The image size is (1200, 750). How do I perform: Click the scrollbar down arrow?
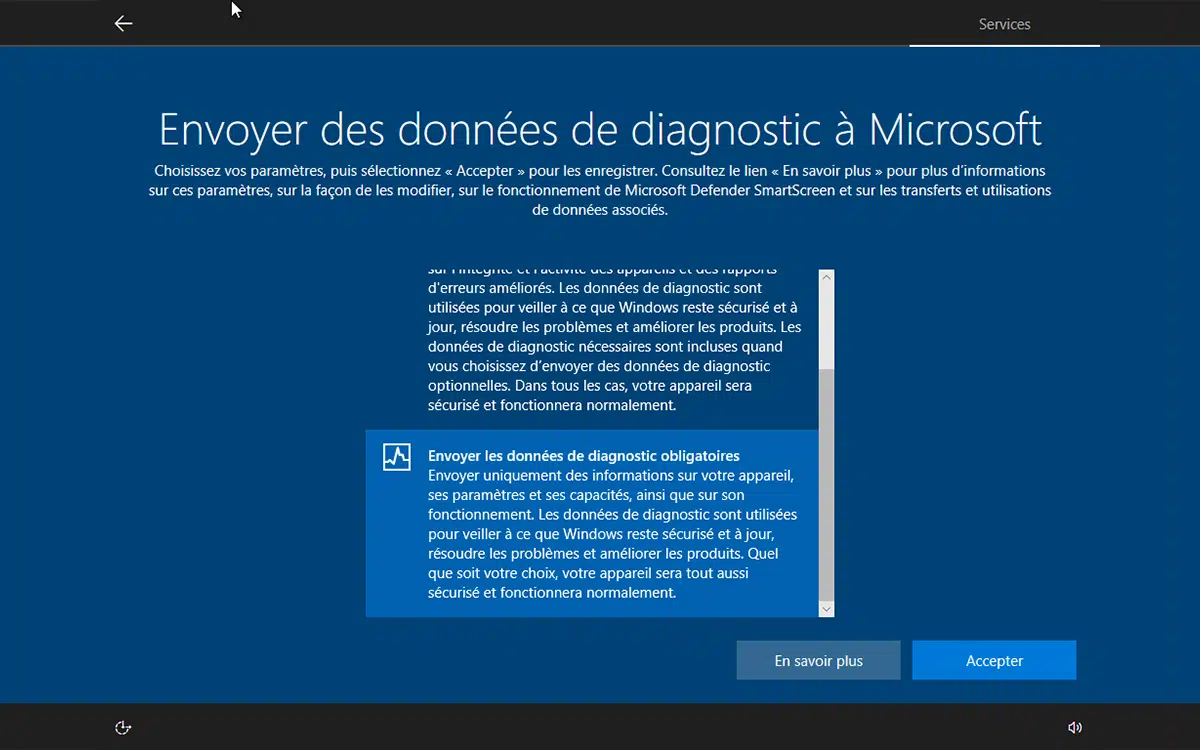coord(826,609)
